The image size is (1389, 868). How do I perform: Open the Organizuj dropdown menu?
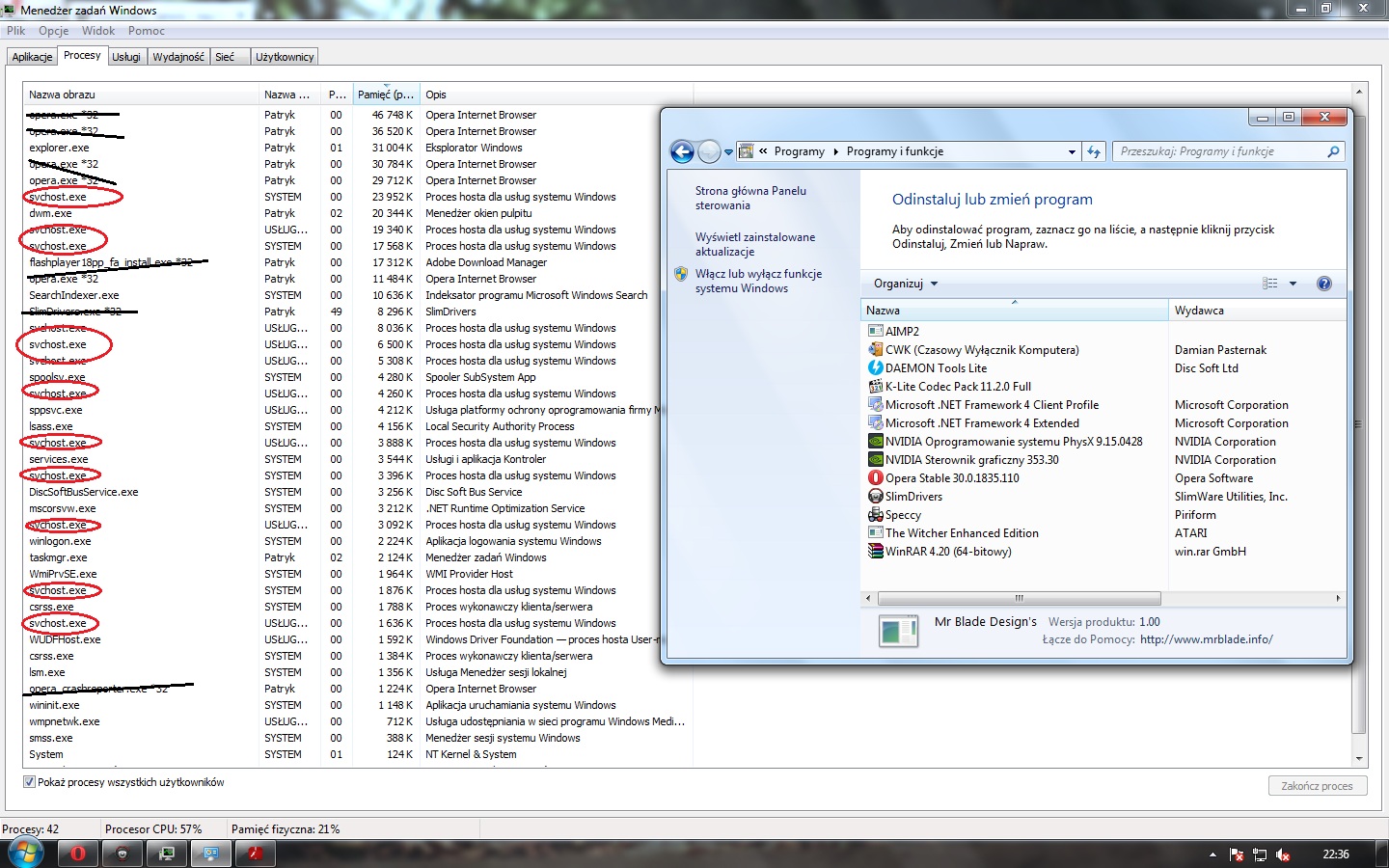click(906, 284)
